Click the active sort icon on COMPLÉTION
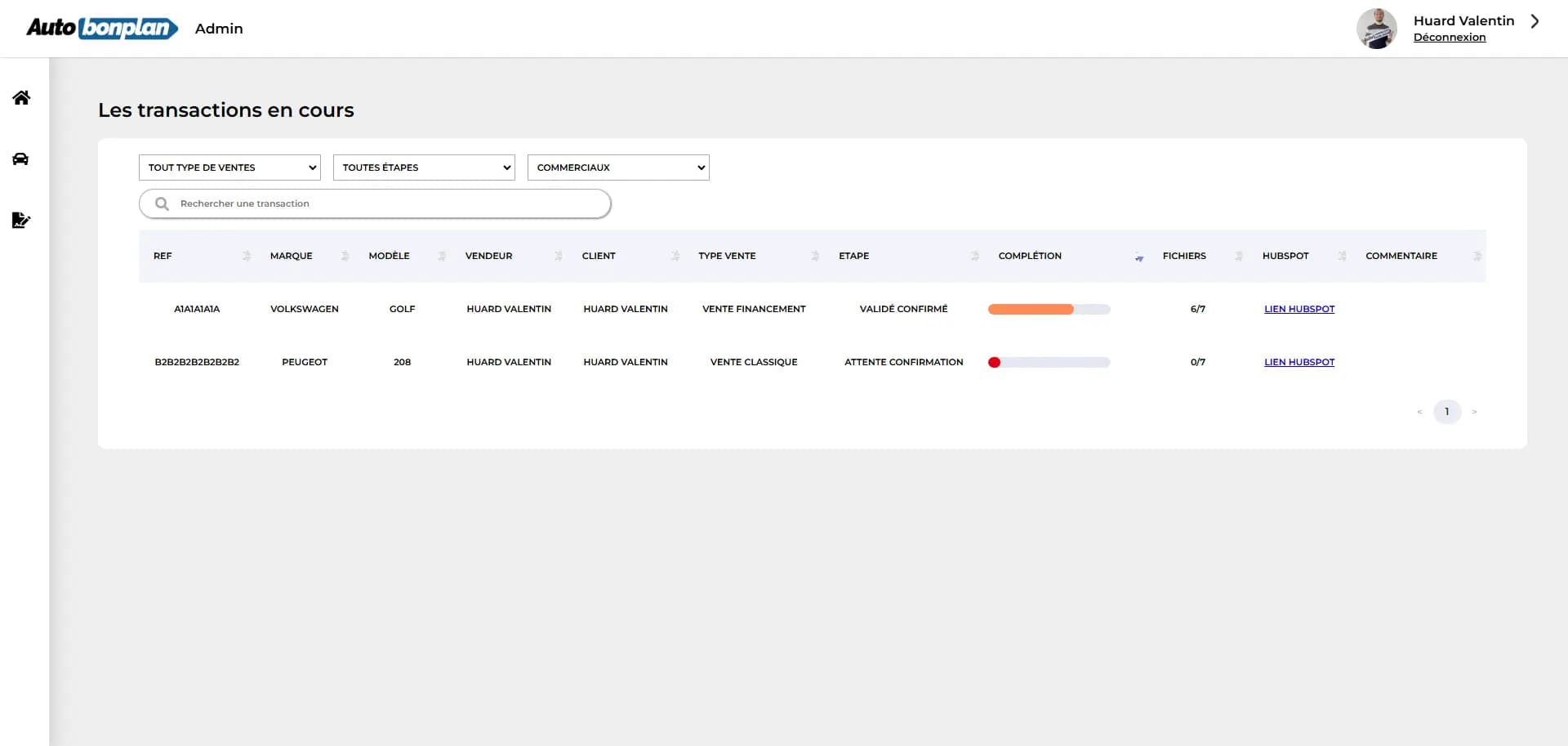This screenshot has height=746, width=1568. (x=1138, y=258)
